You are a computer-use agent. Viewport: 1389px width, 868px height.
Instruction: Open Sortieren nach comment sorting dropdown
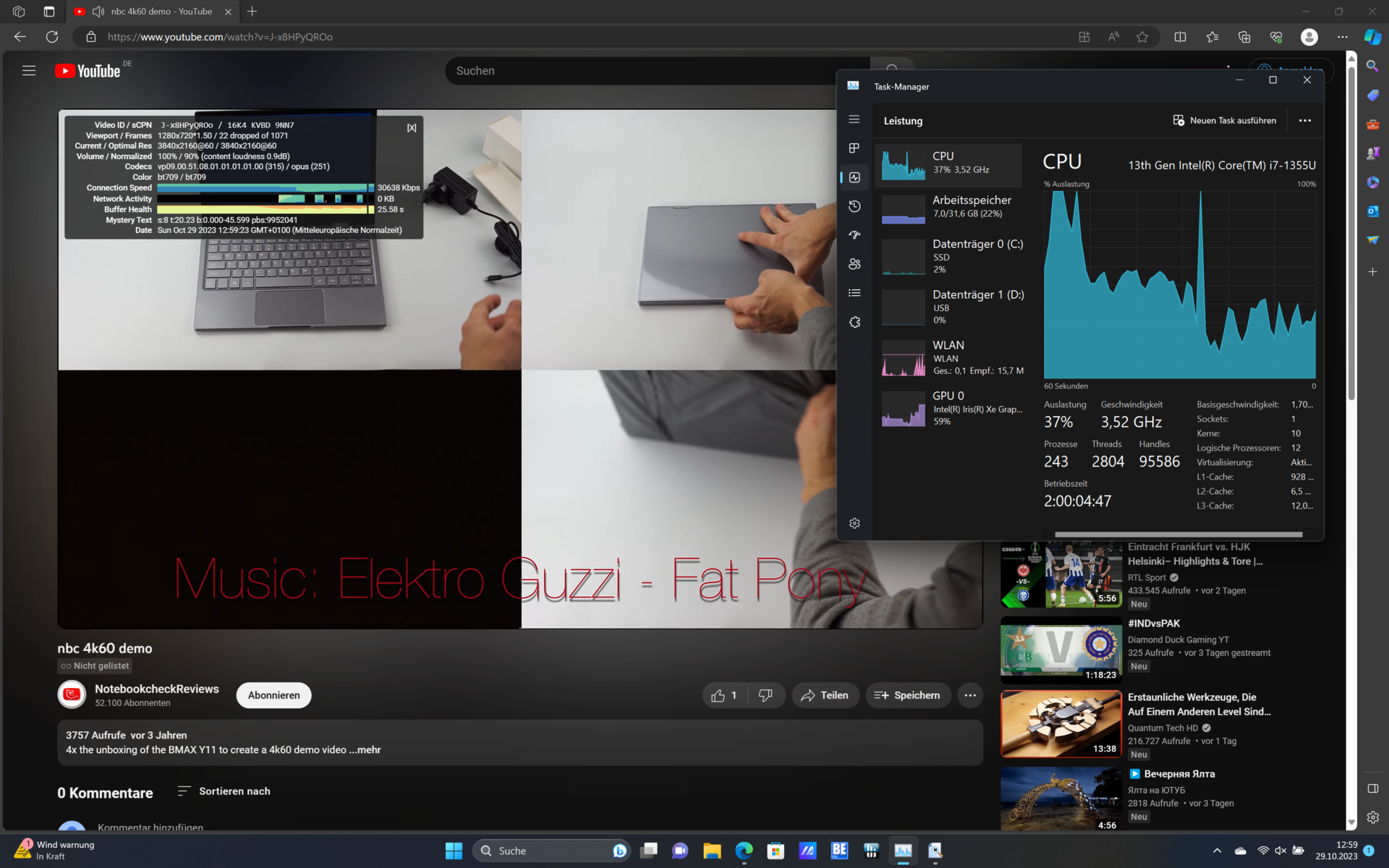click(224, 791)
